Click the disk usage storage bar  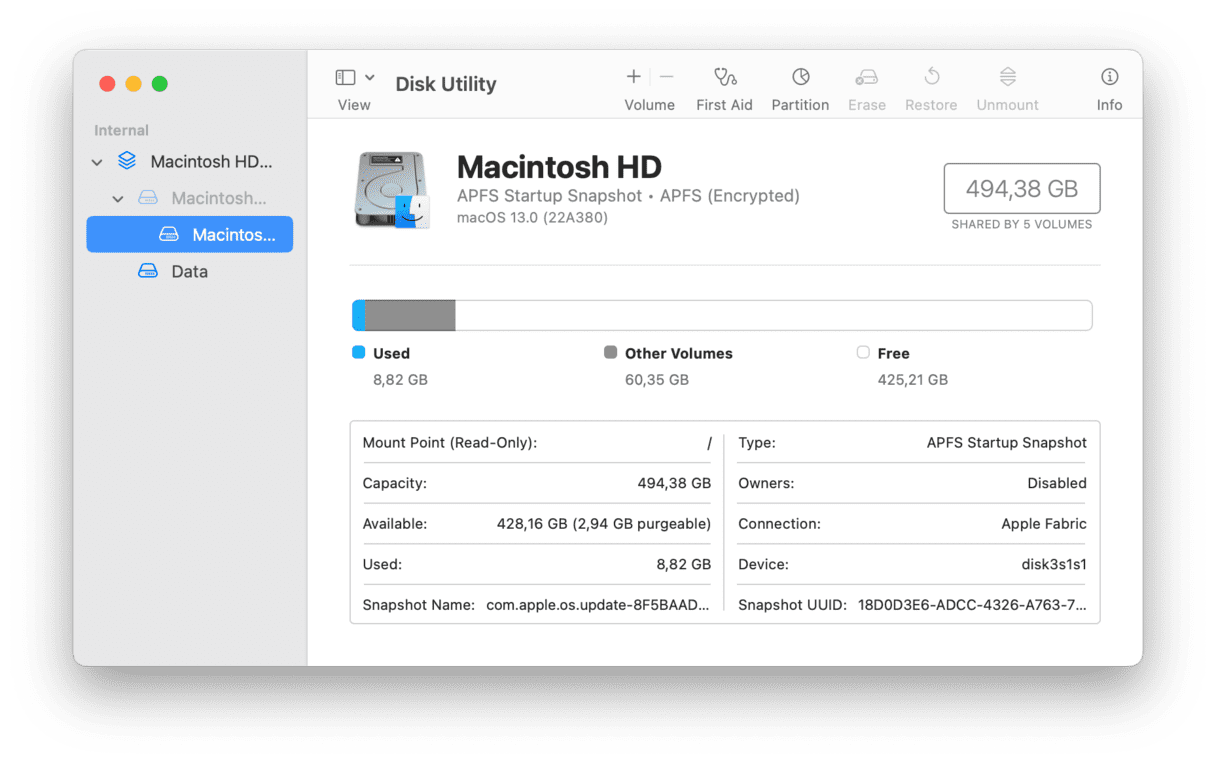721,316
